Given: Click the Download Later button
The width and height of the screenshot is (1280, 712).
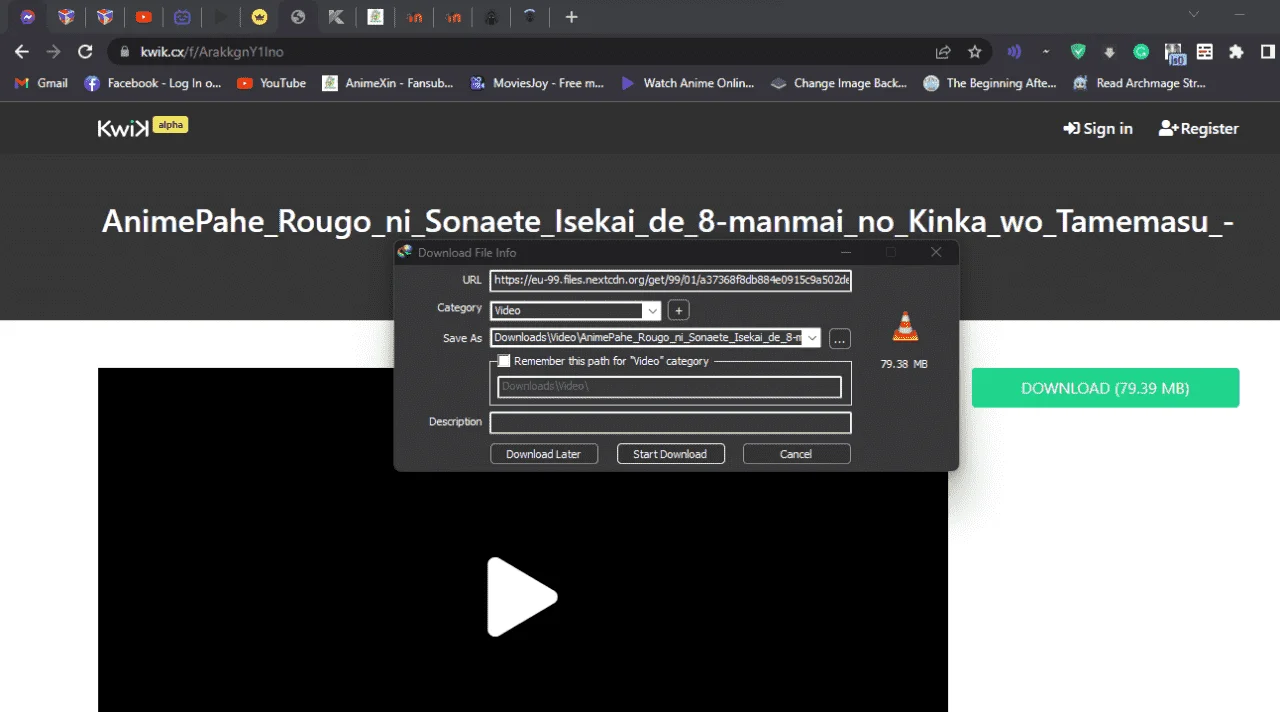Looking at the screenshot, I should point(544,454).
